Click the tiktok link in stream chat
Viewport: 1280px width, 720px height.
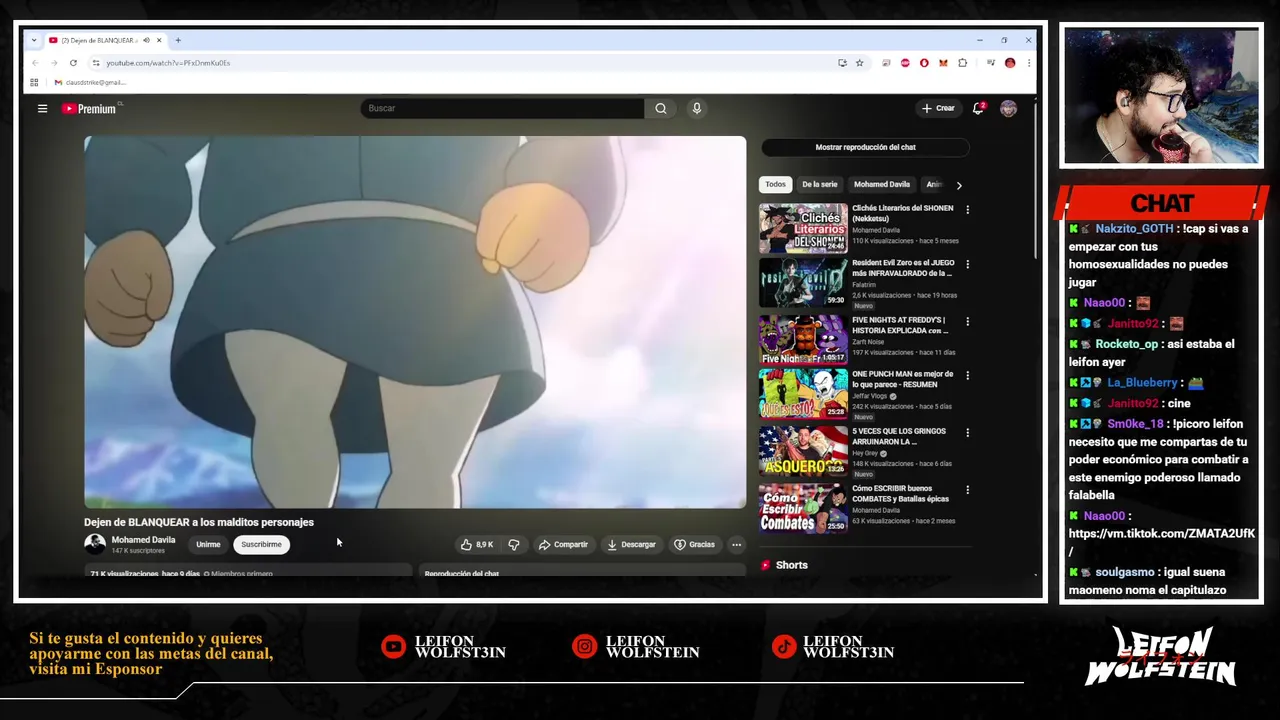1162,542
